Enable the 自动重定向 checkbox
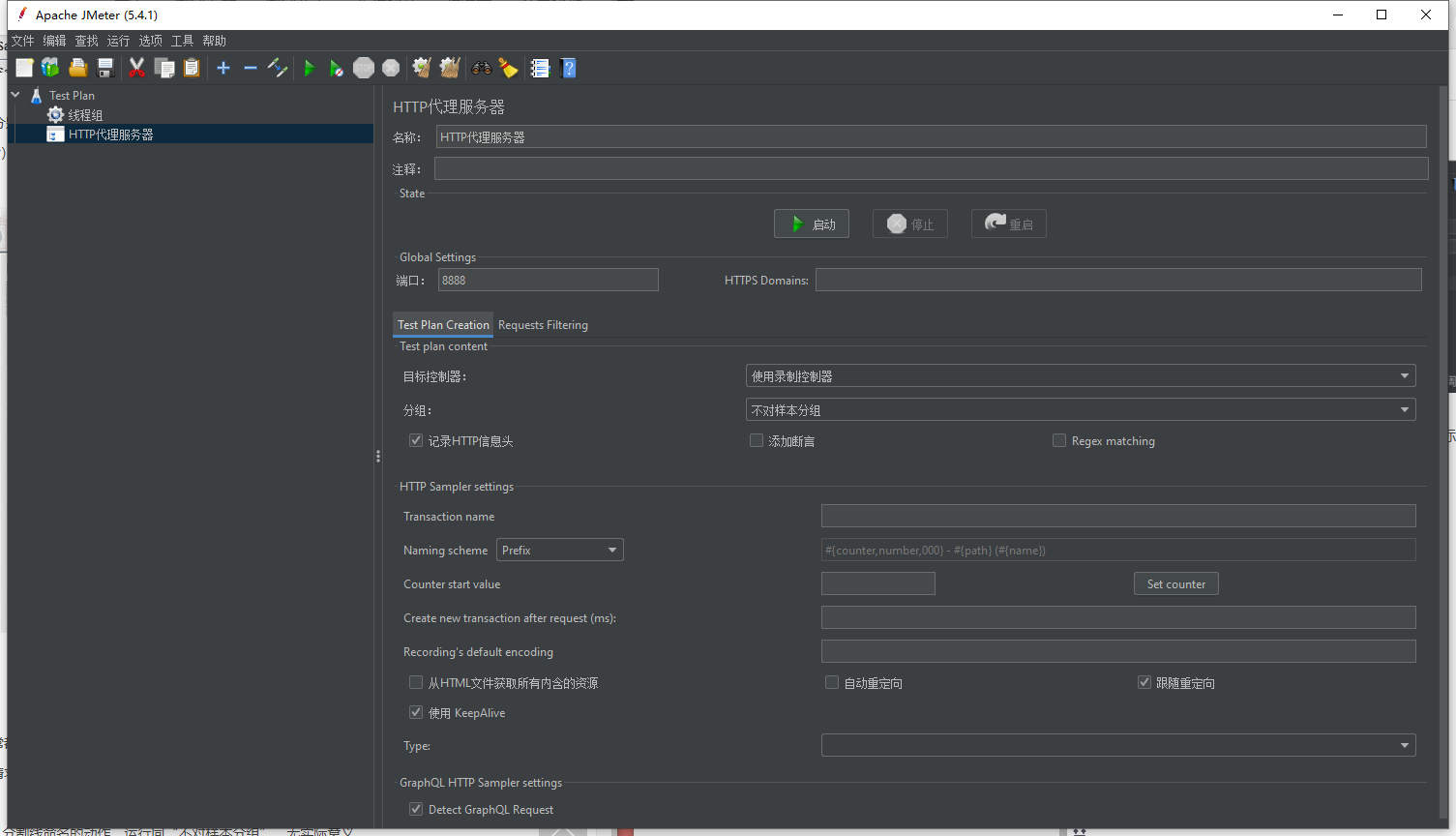This screenshot has width=1456, height=836. pyautogui.click(x=832, y=682)
